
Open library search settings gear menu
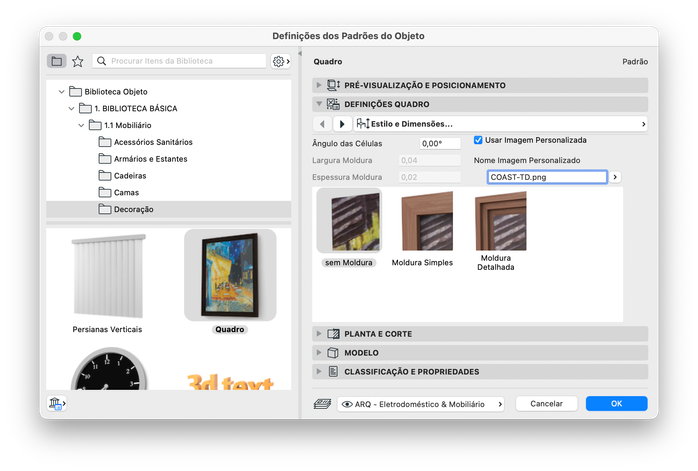281,61
